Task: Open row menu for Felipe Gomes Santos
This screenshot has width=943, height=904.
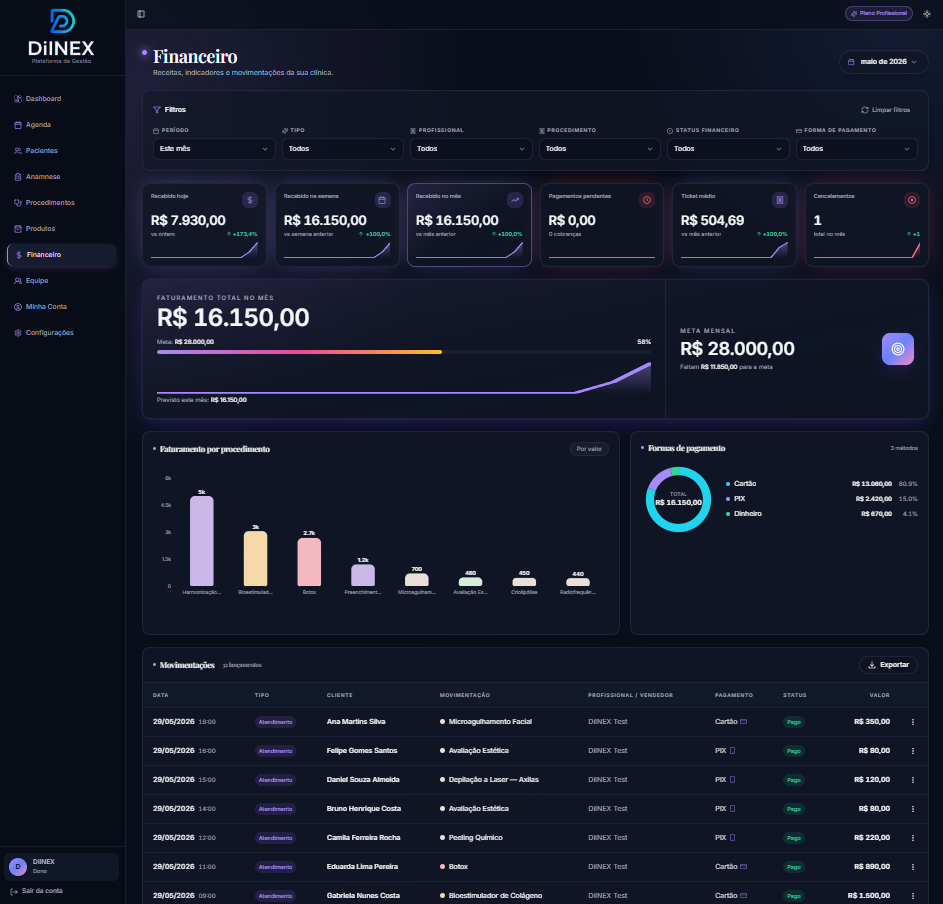Action: pos(912,751)
